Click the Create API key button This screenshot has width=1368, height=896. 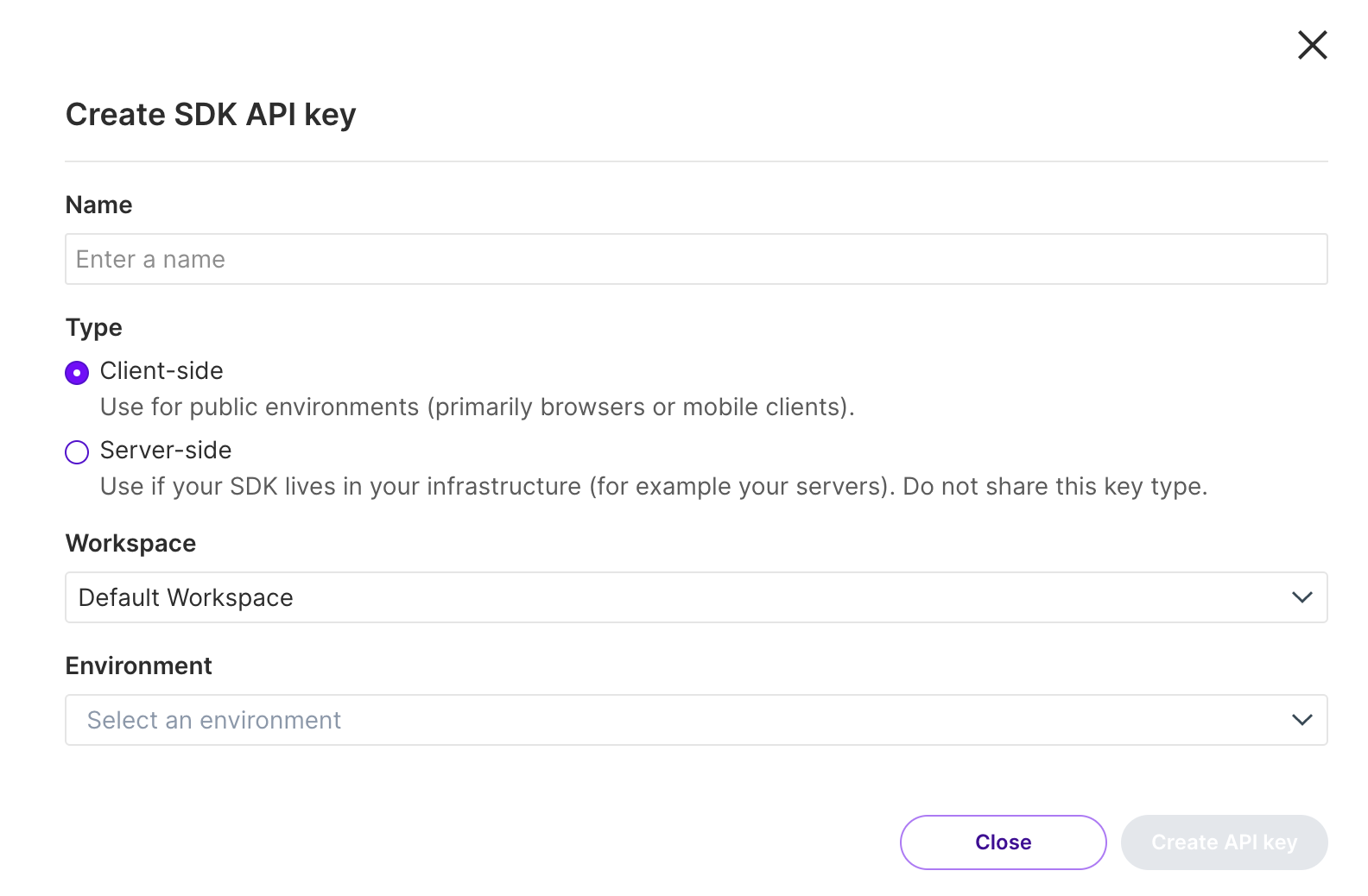point(1224,842)
